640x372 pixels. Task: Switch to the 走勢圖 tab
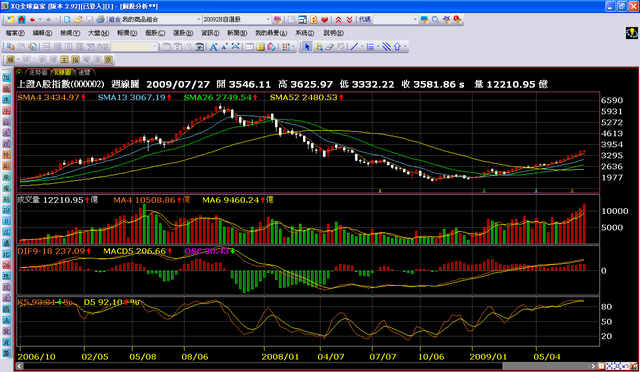click(x=38, y=72)
